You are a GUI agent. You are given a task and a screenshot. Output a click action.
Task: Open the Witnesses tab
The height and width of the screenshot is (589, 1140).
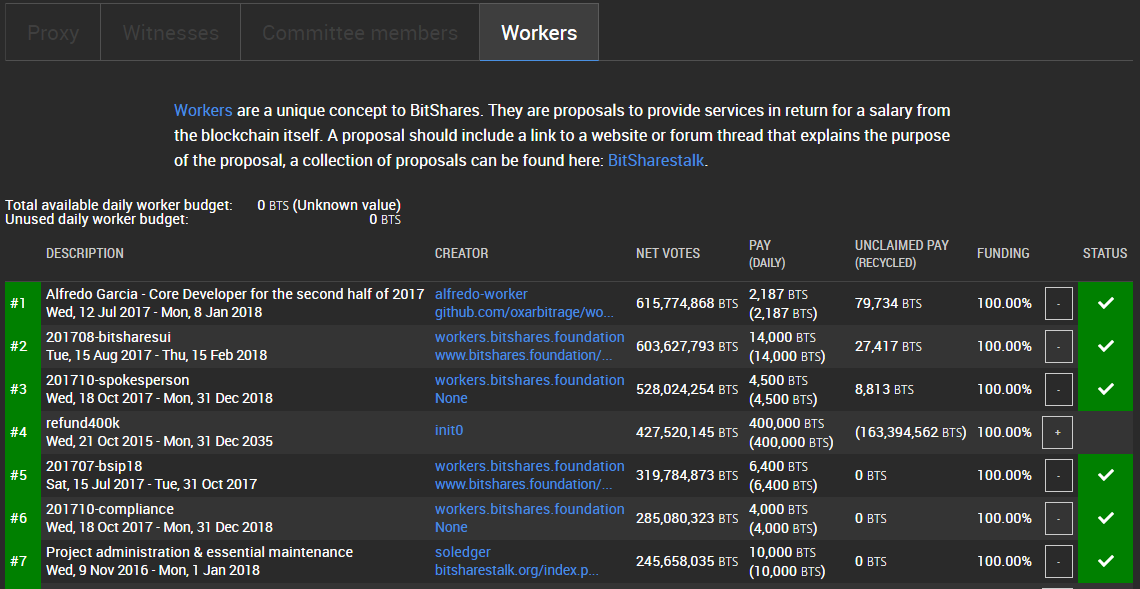click(171, 33)
